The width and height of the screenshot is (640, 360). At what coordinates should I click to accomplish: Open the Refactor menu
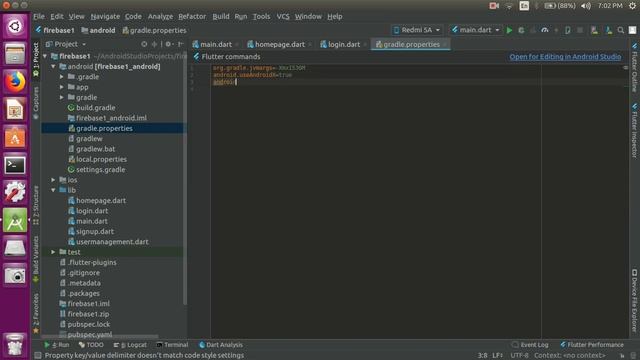192,16
